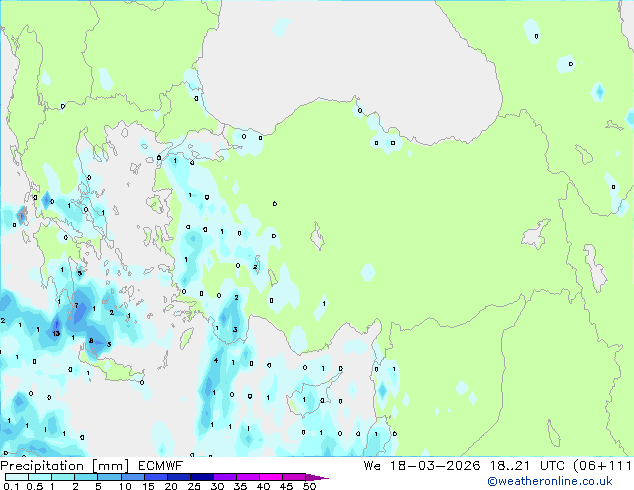Click the 'UTC' label
Image resolution: width=634 pixels, height=490 pixels.
(x=553, y=466)
